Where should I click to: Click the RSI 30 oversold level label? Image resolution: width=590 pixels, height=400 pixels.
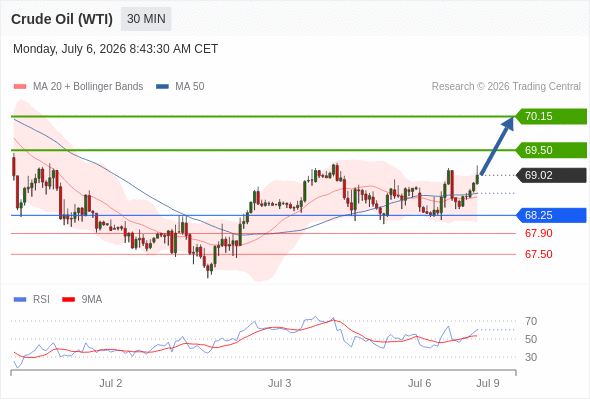pos(531,357)
